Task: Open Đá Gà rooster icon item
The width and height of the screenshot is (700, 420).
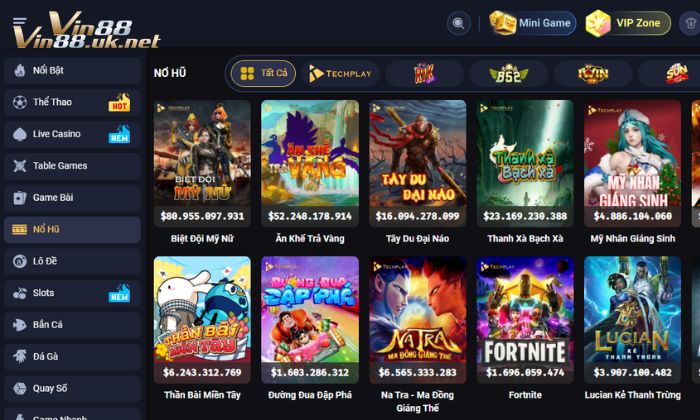Action: [20, 356]
